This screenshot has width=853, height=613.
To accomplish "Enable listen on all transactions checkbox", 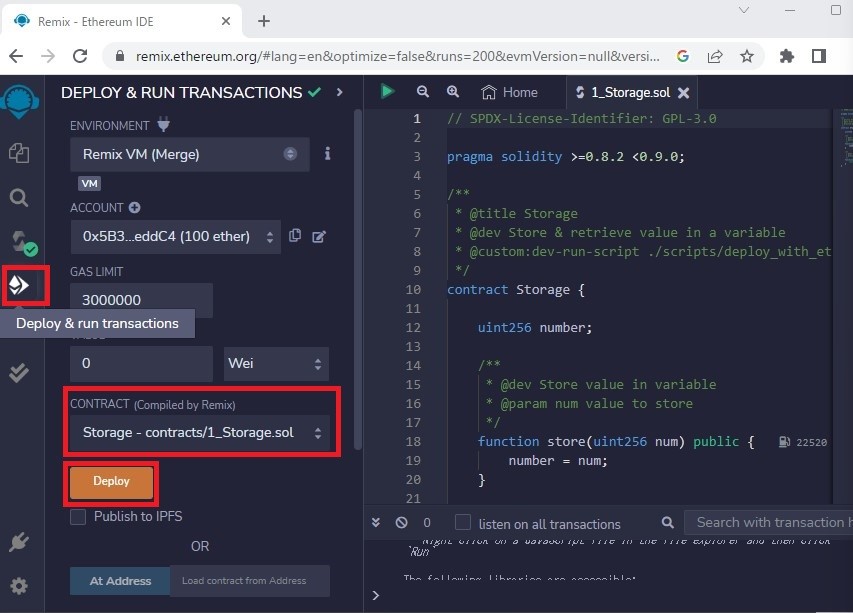I will coord(463,522).
